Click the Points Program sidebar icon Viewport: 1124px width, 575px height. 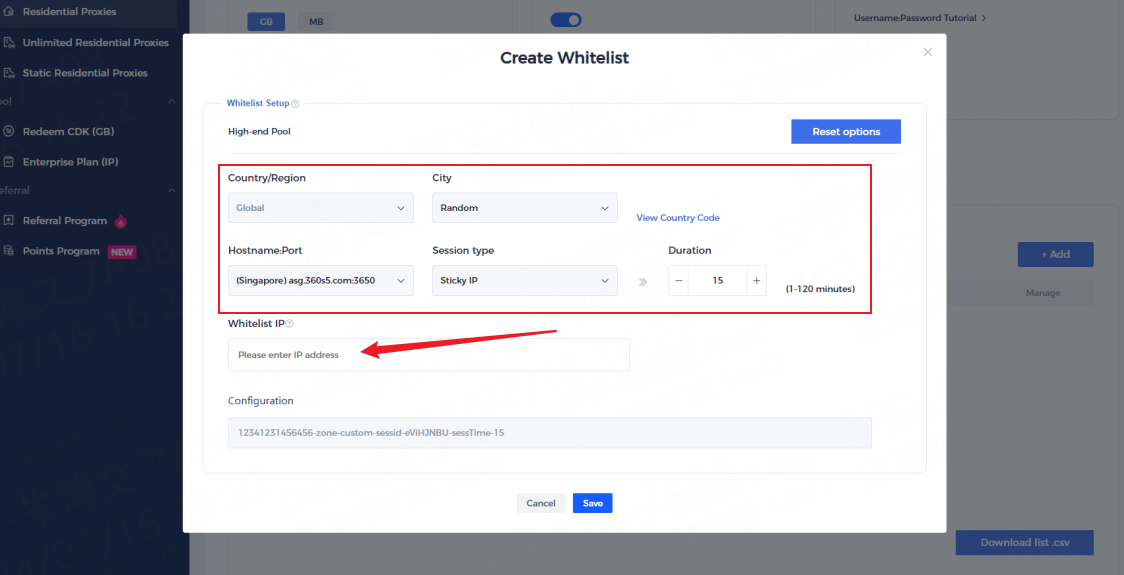click(x=9, y=251)
